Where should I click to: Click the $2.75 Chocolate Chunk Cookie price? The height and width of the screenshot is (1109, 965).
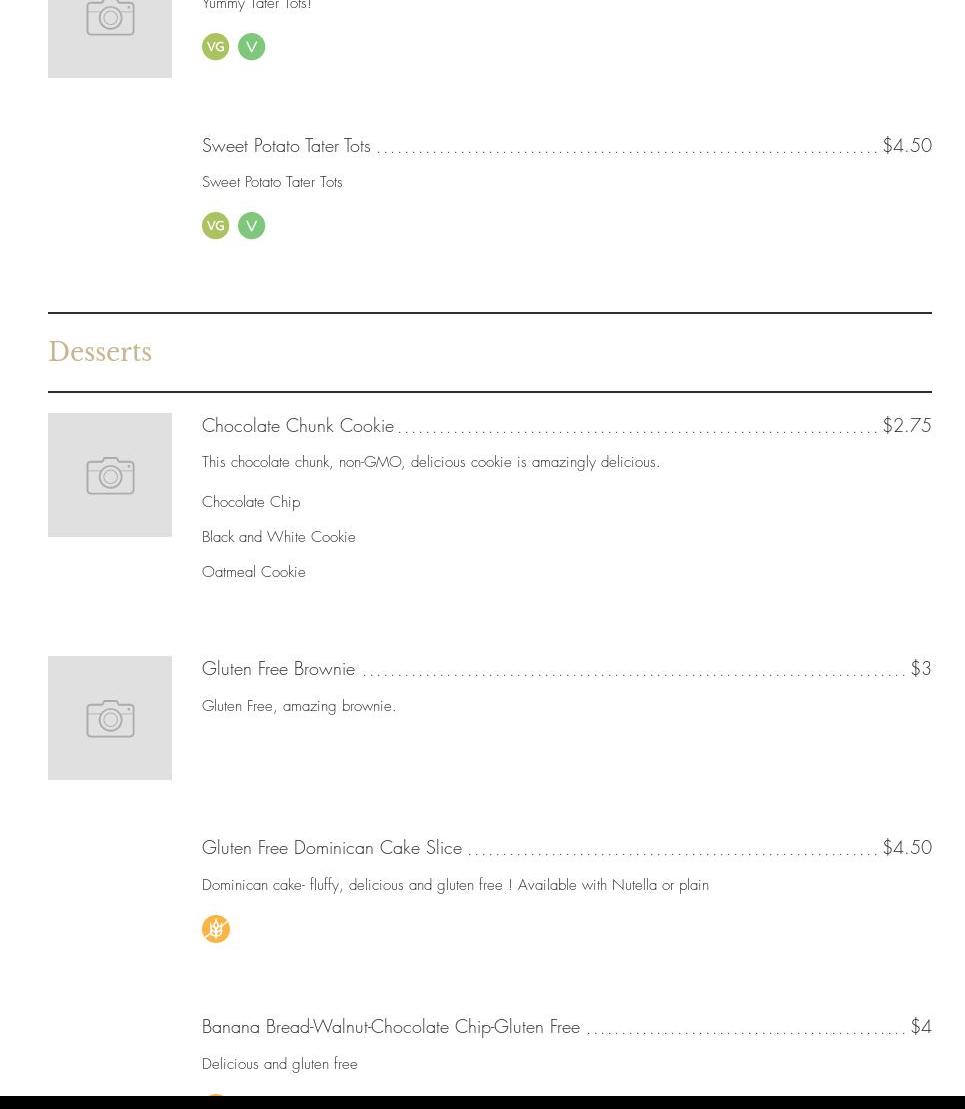click(907, 426)
